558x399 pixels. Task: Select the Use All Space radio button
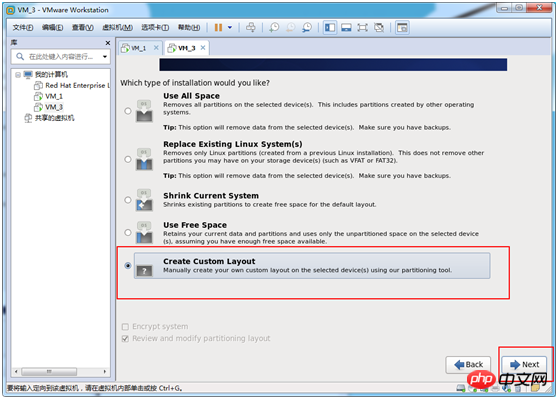point(128,111)
